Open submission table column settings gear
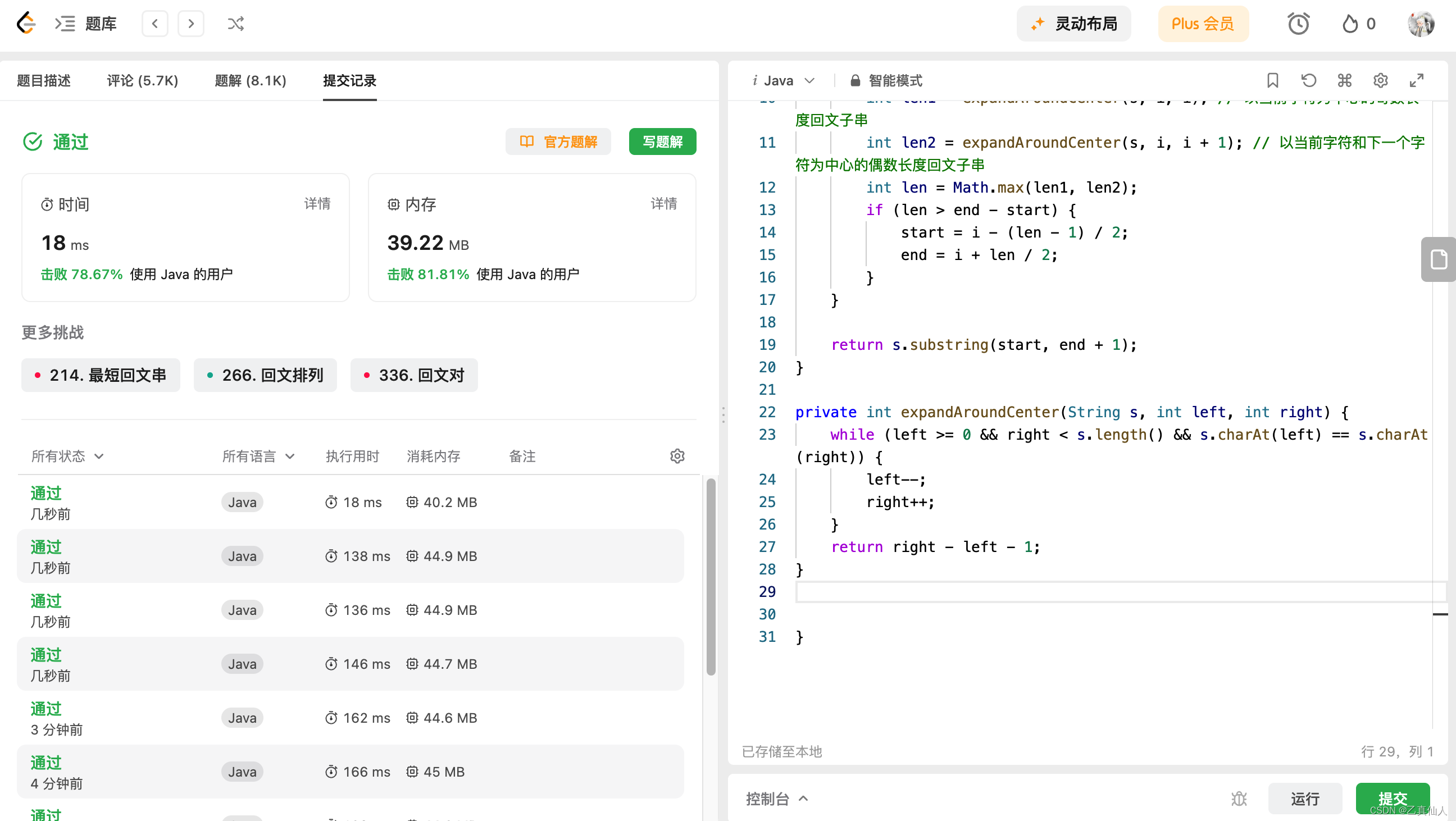This screenshot has height=821, width=1456. (x=677, y=456)
